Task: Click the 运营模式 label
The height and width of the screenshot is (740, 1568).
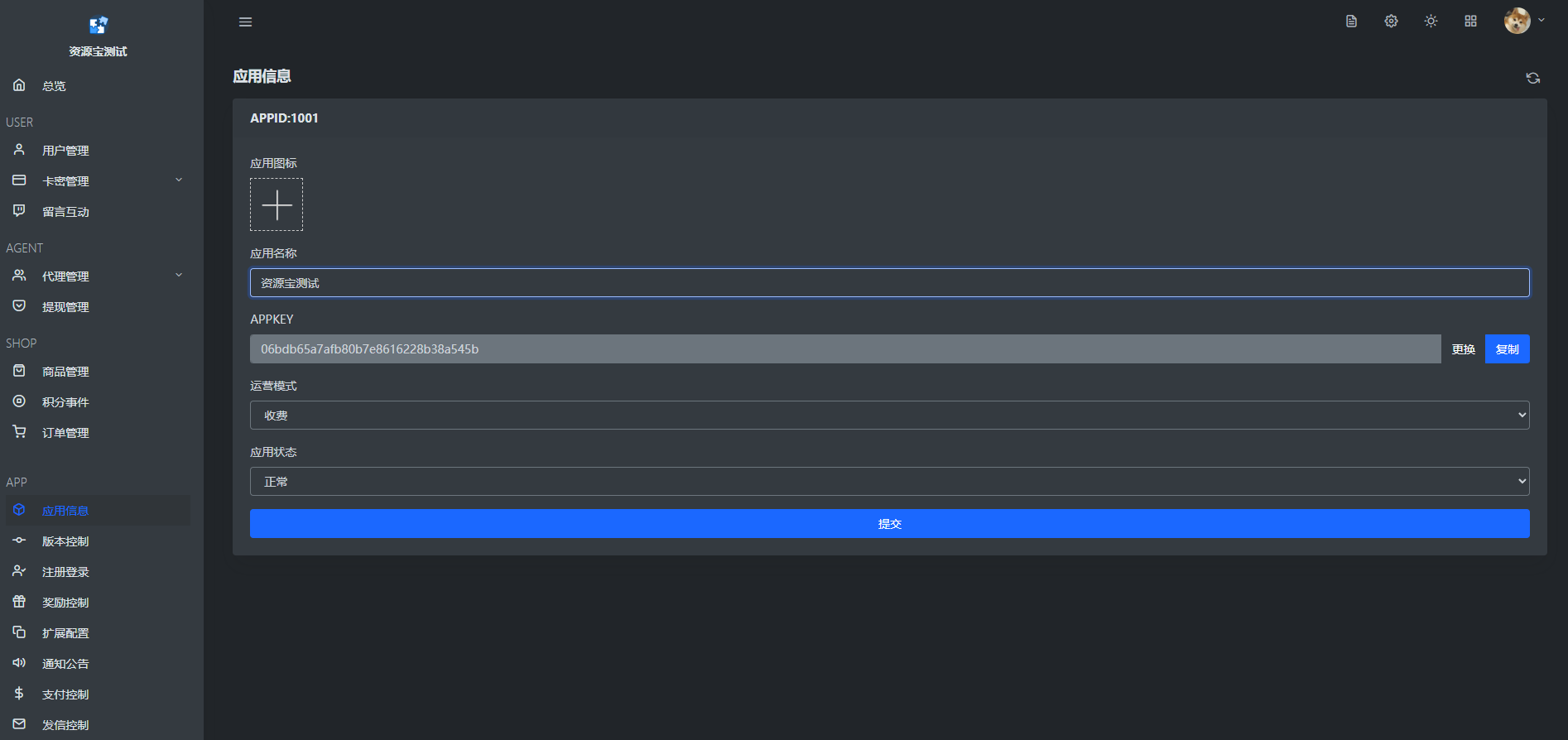Action: (x=273, y=386)
